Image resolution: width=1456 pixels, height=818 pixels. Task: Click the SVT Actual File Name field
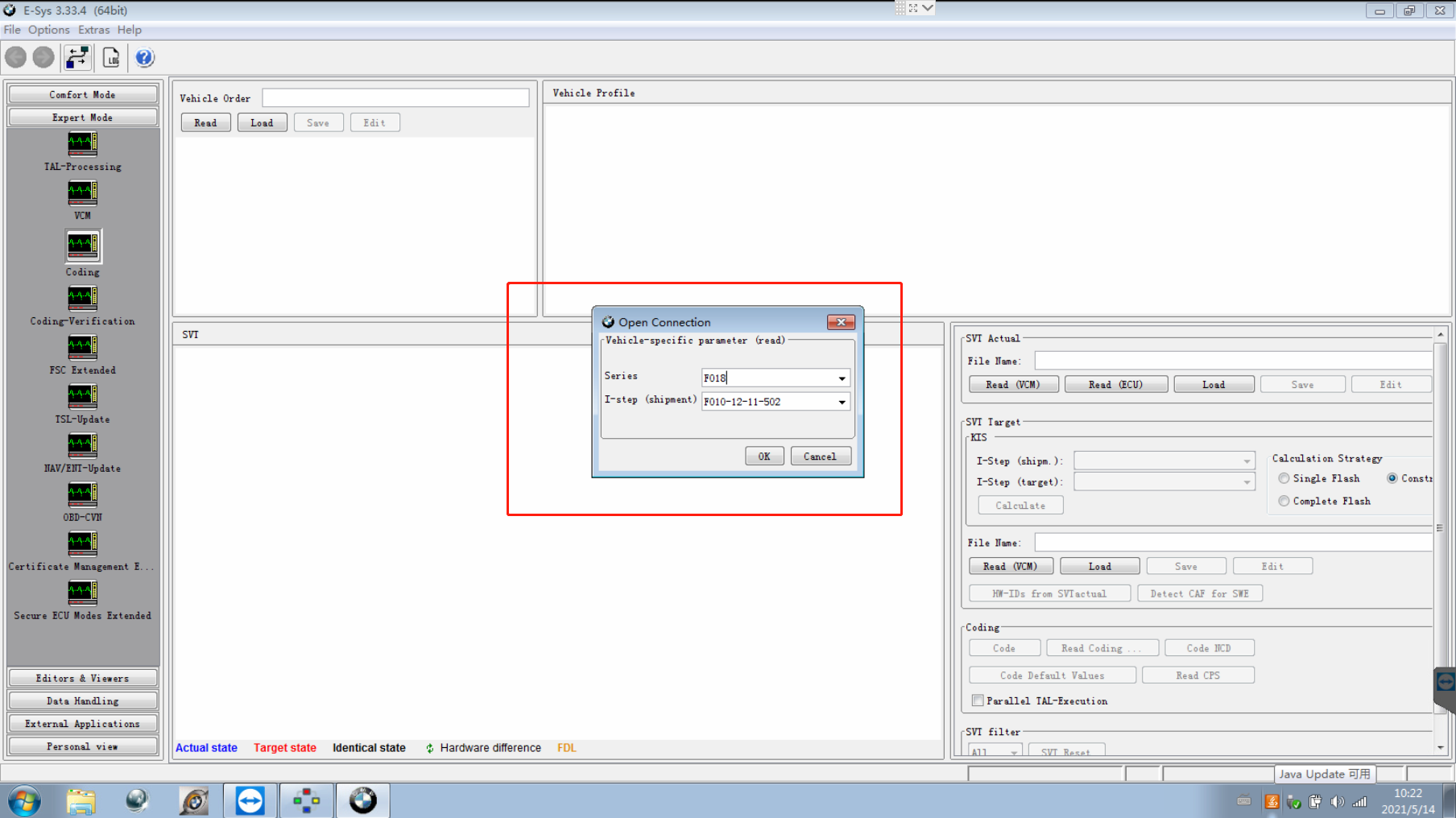coord(1233,361)
